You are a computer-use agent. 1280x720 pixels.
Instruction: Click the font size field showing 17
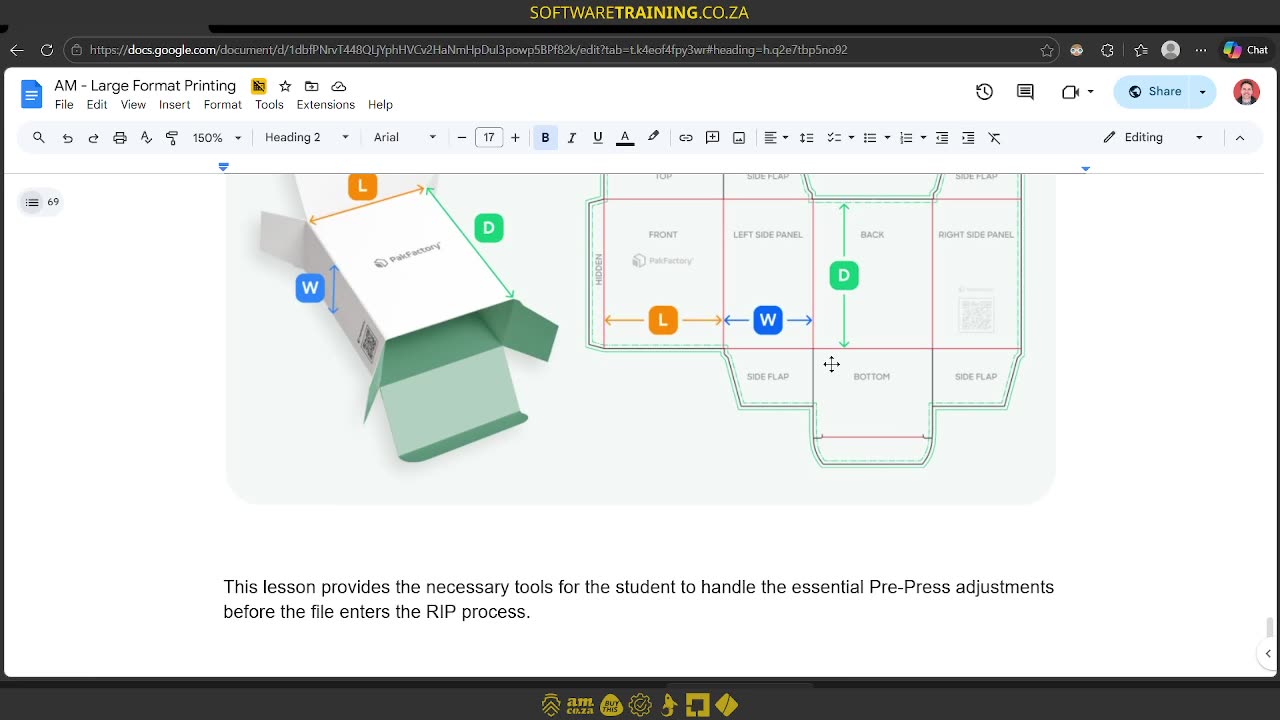tap(489, 137)
